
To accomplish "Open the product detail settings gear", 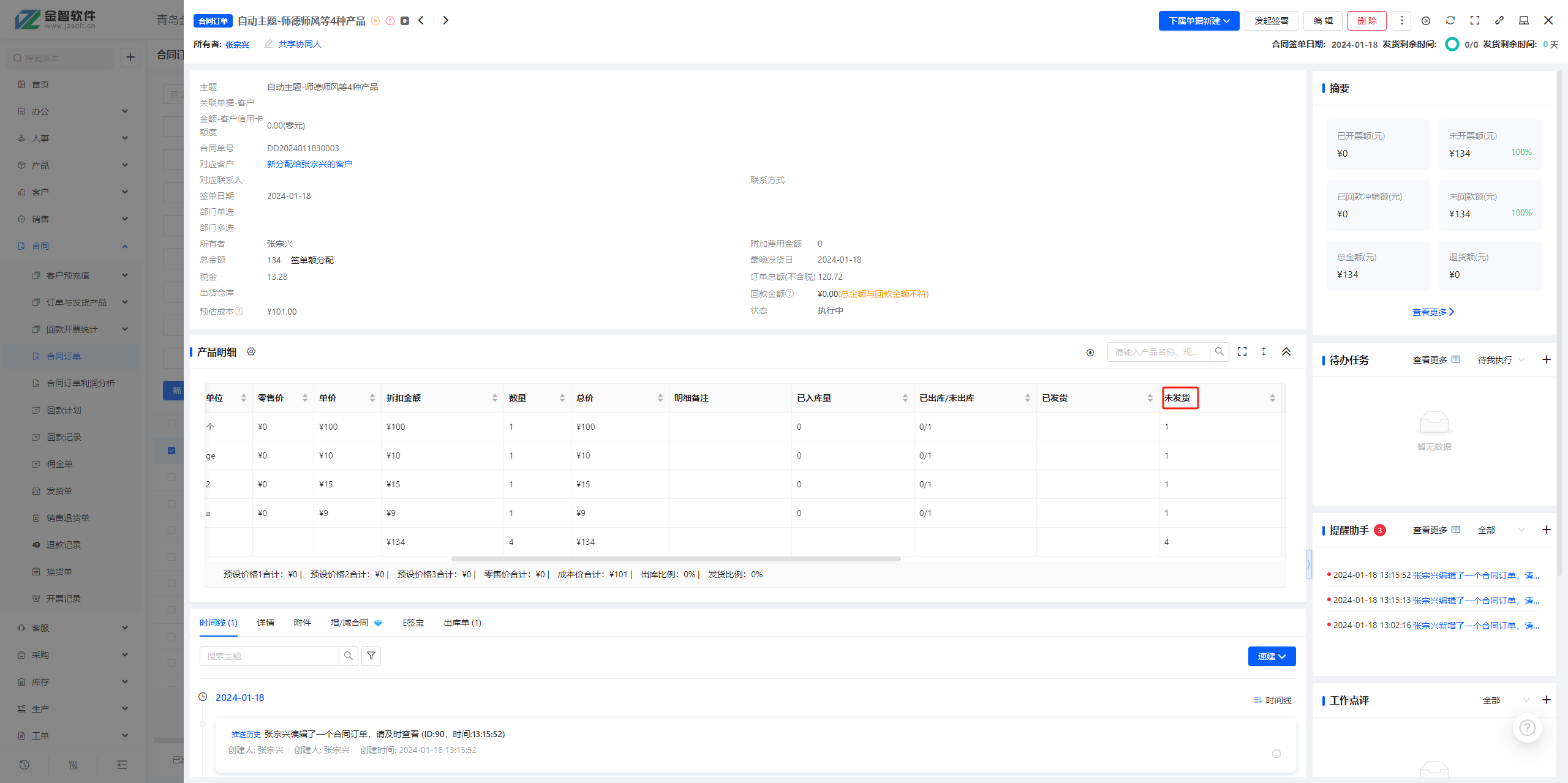I will [251, 351].
